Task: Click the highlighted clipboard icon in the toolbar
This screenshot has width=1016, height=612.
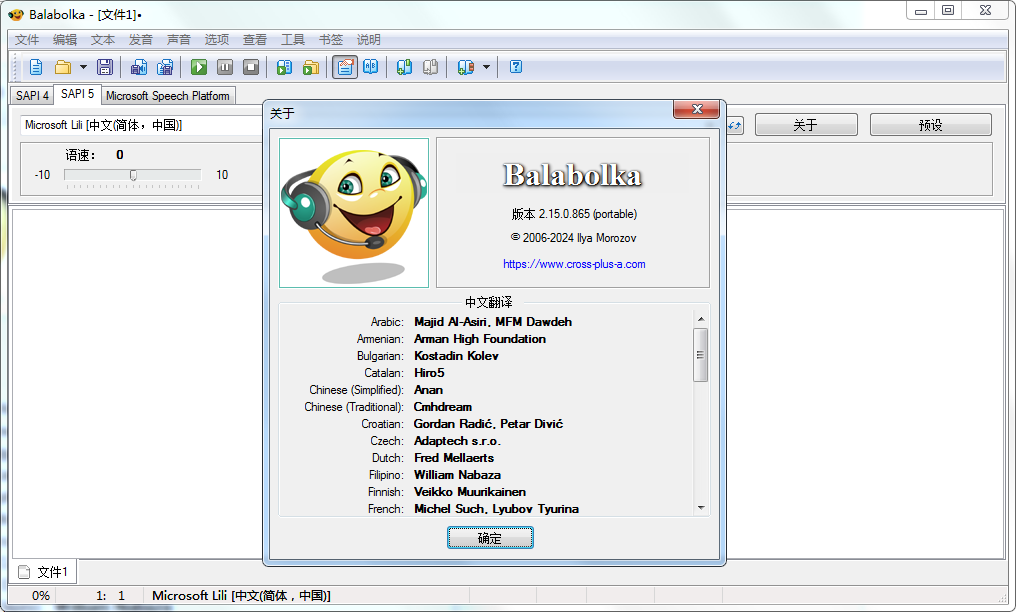Action: (x=345, y=67)
